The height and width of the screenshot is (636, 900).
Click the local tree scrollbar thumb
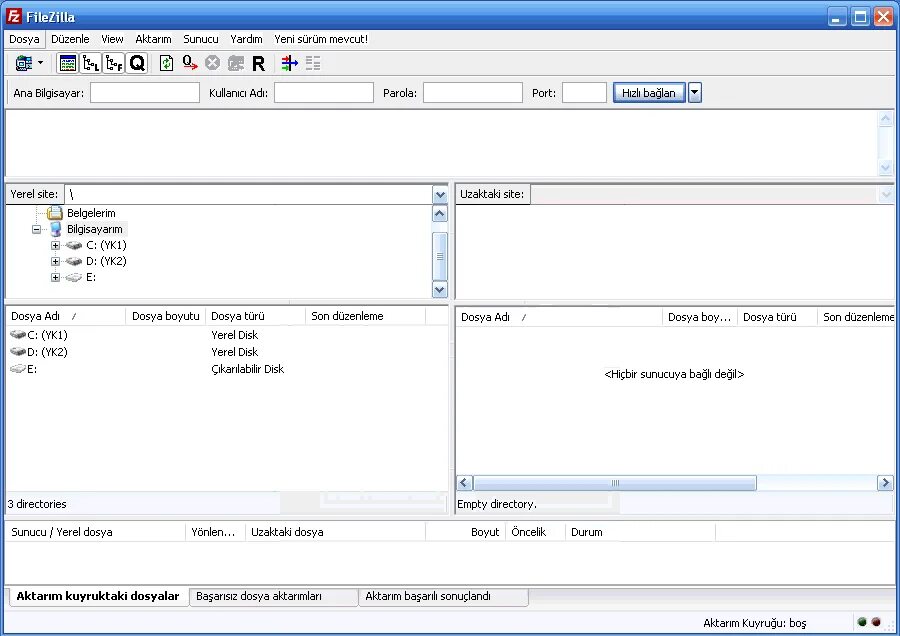pyautogui.click(x=440, y=256)
